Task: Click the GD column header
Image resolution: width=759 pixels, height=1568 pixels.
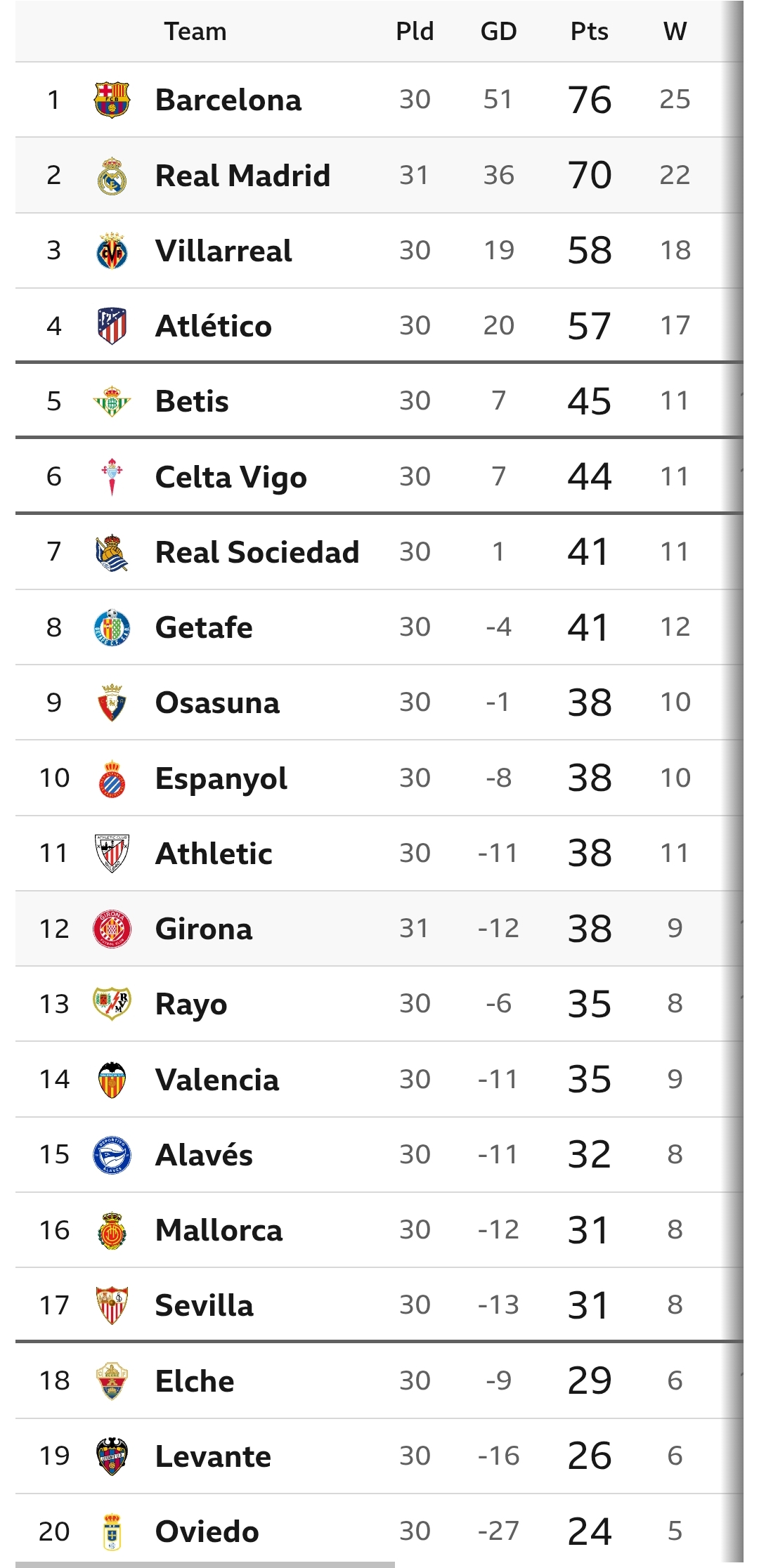Action: click(x=498, y=32)
